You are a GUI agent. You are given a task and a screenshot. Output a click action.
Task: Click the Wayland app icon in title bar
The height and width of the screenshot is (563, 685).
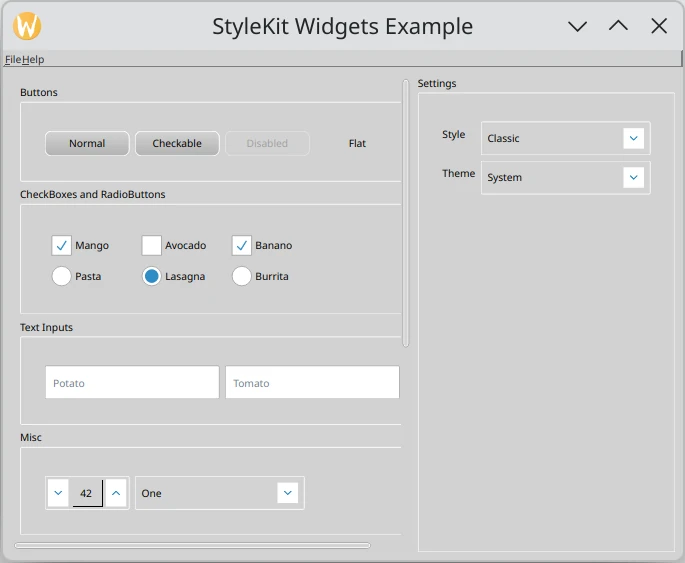[x=27, y=26]
